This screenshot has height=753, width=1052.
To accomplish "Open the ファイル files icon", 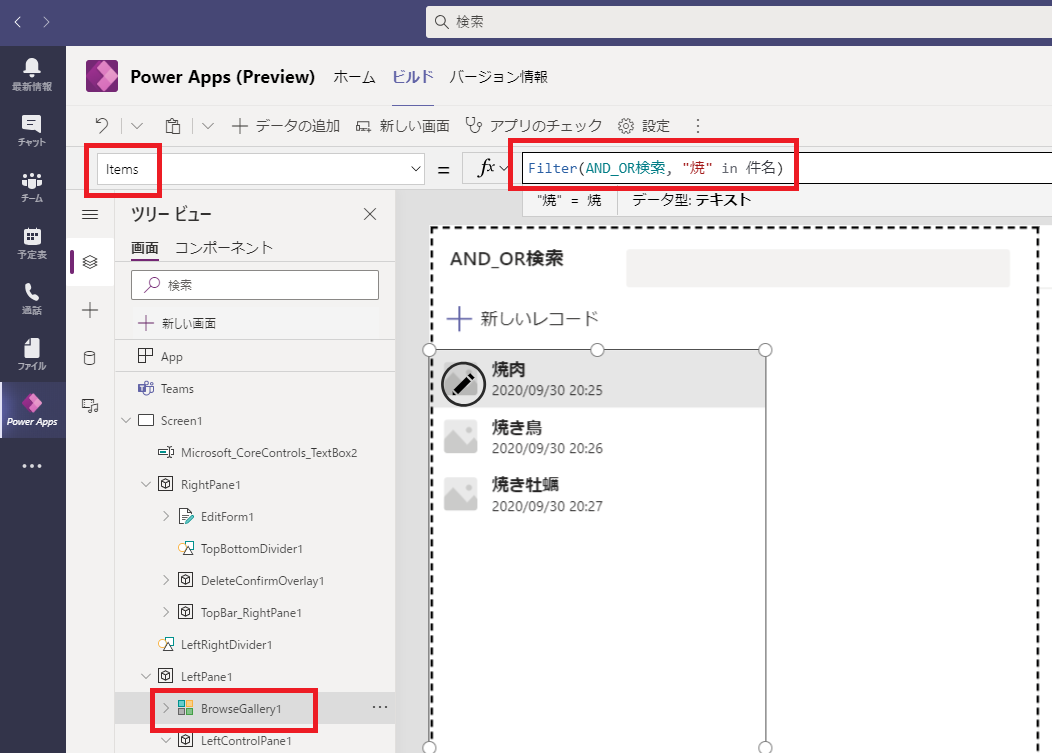I will 32,354.
